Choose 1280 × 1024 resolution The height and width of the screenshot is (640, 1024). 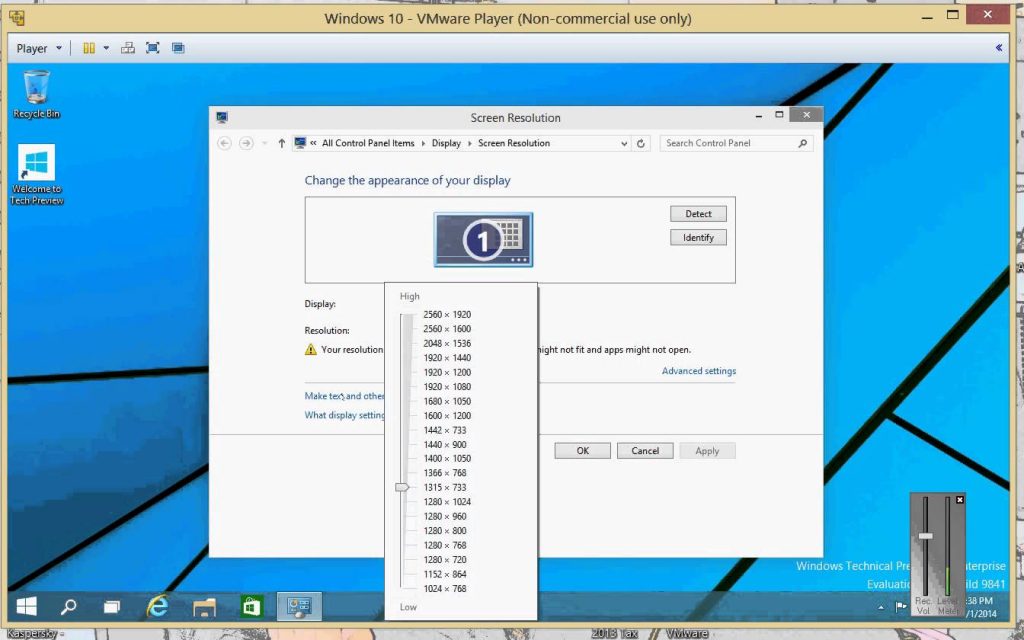(447, 502)
